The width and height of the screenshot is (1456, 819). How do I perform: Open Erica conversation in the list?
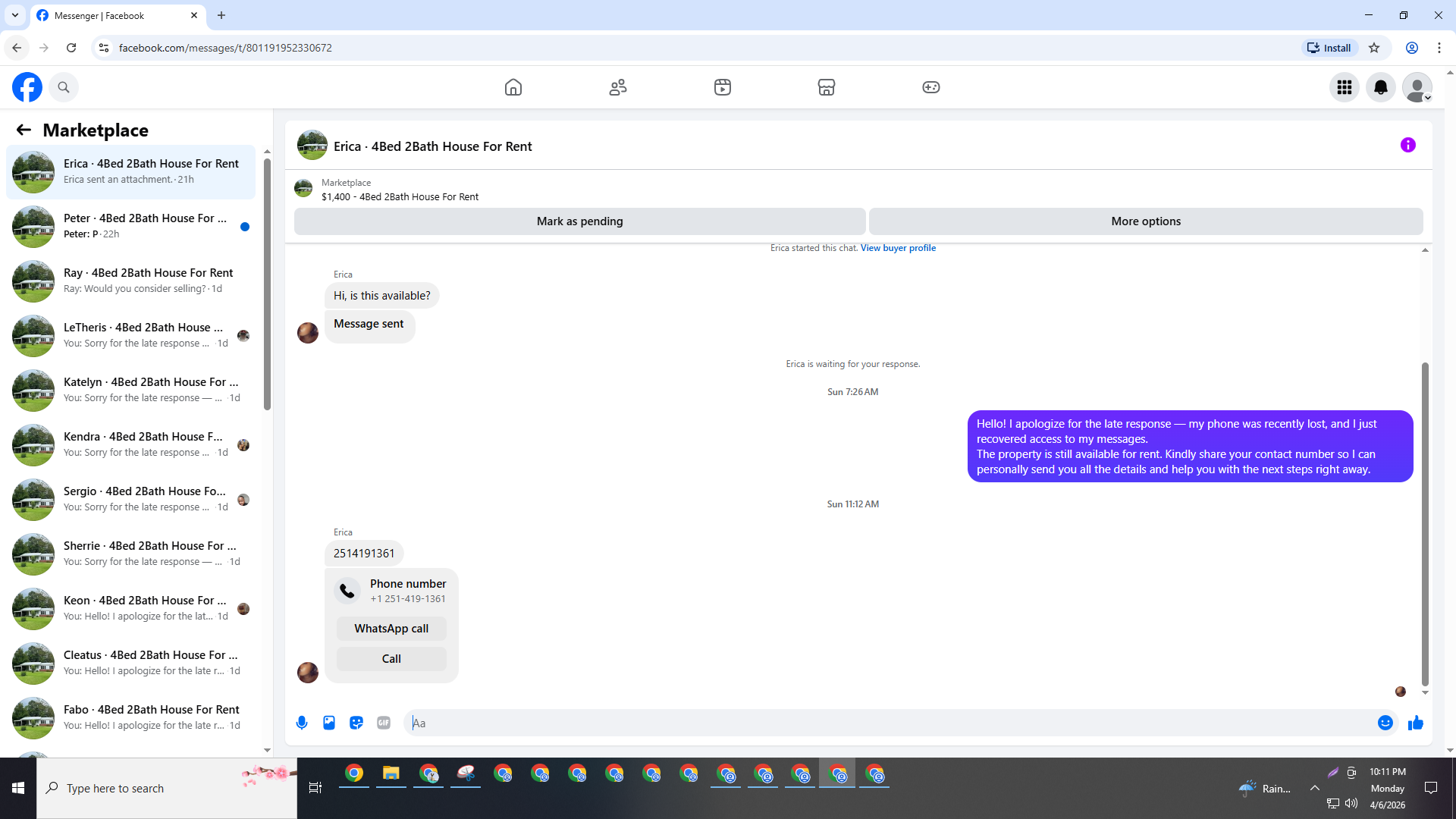point(131,171)
